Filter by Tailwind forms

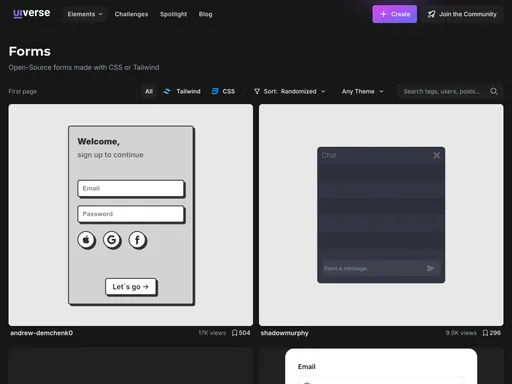pos(181,91)
